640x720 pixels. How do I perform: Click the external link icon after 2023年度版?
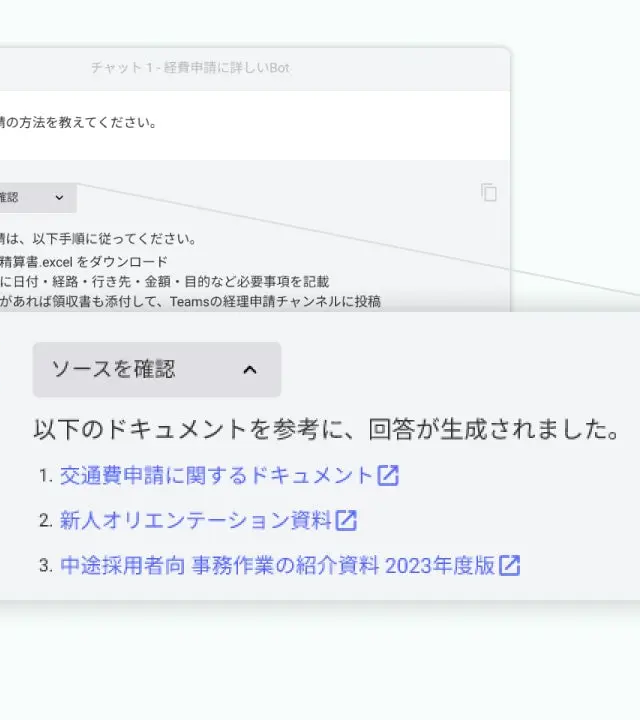coord(510,565)
